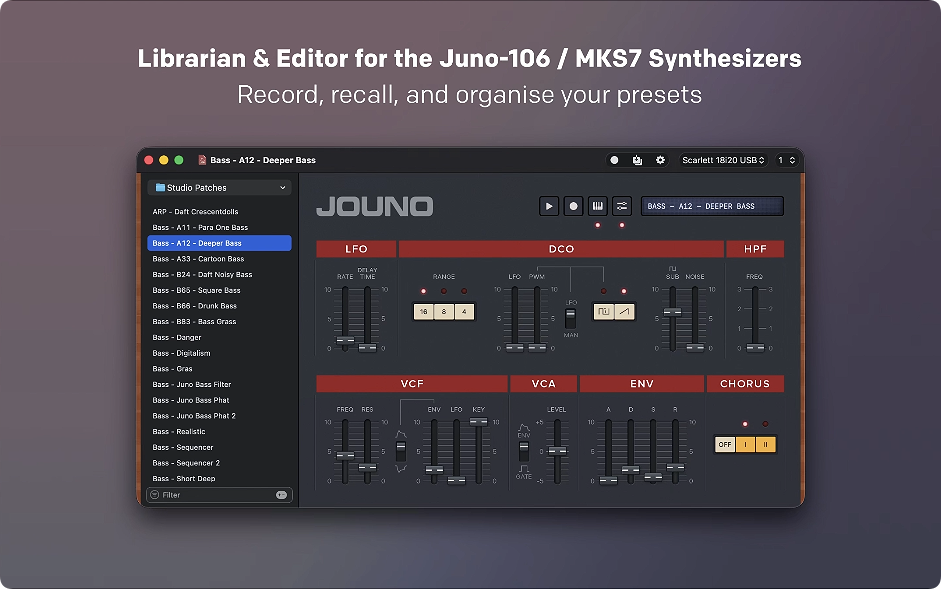941x589 pixels.
Task: Click inside the Filter input field
Action: 210,494
